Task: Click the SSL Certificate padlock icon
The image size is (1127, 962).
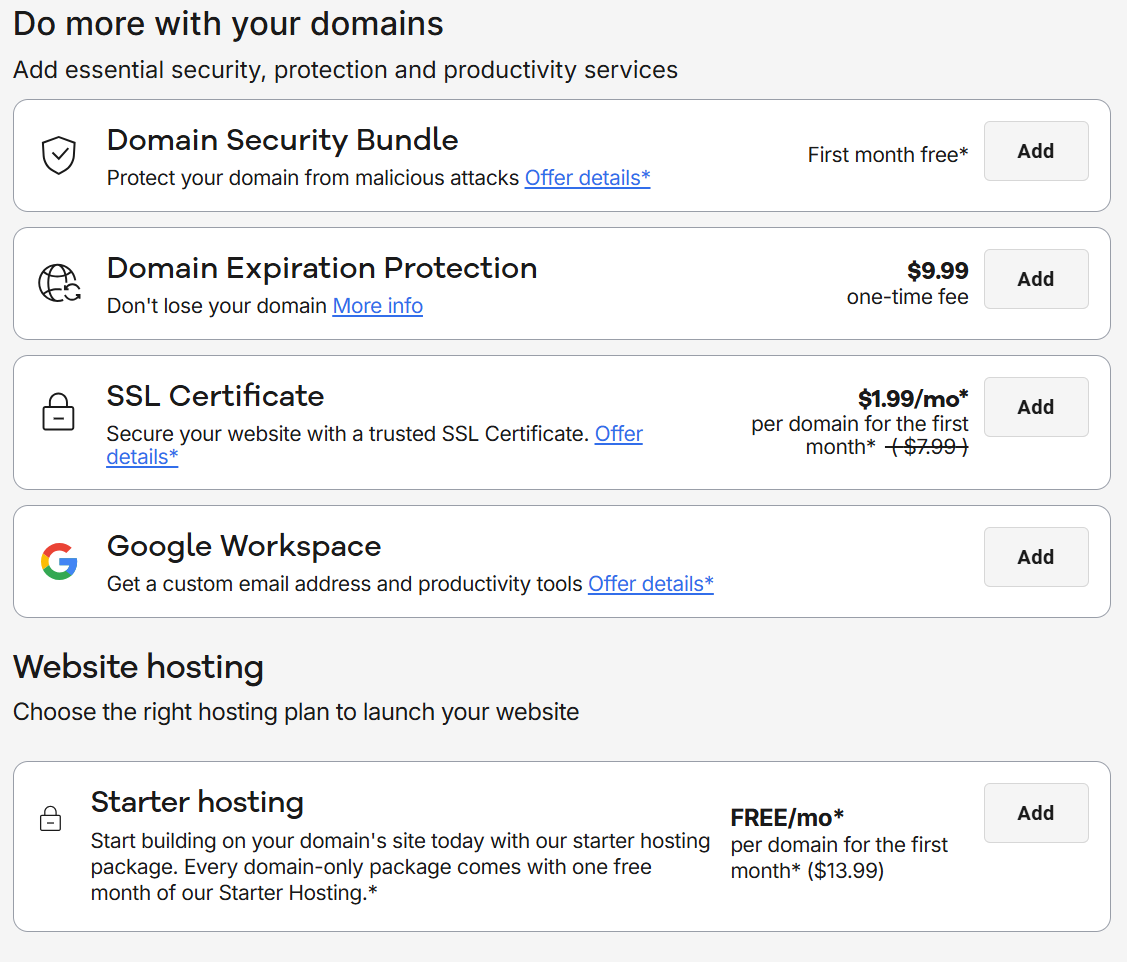Action: click(x=58, y=411)
